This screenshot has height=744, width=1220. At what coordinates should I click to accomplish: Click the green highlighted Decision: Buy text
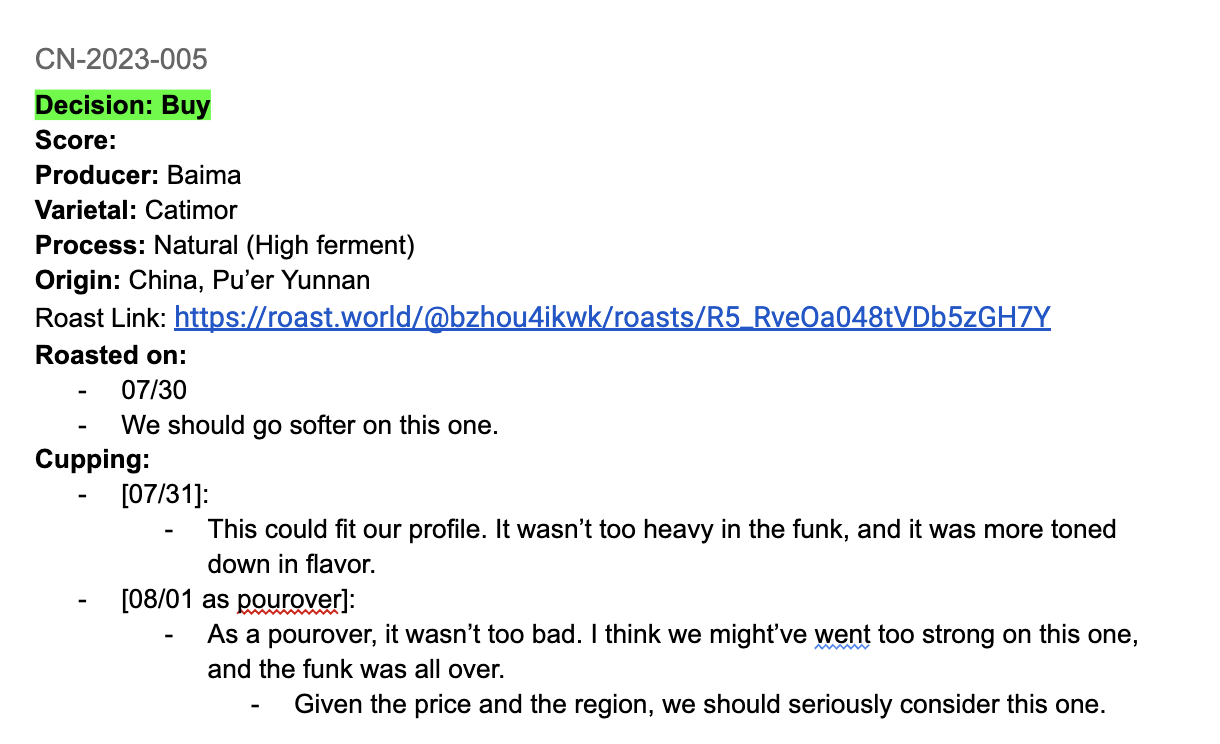click(x=123, y=105)
